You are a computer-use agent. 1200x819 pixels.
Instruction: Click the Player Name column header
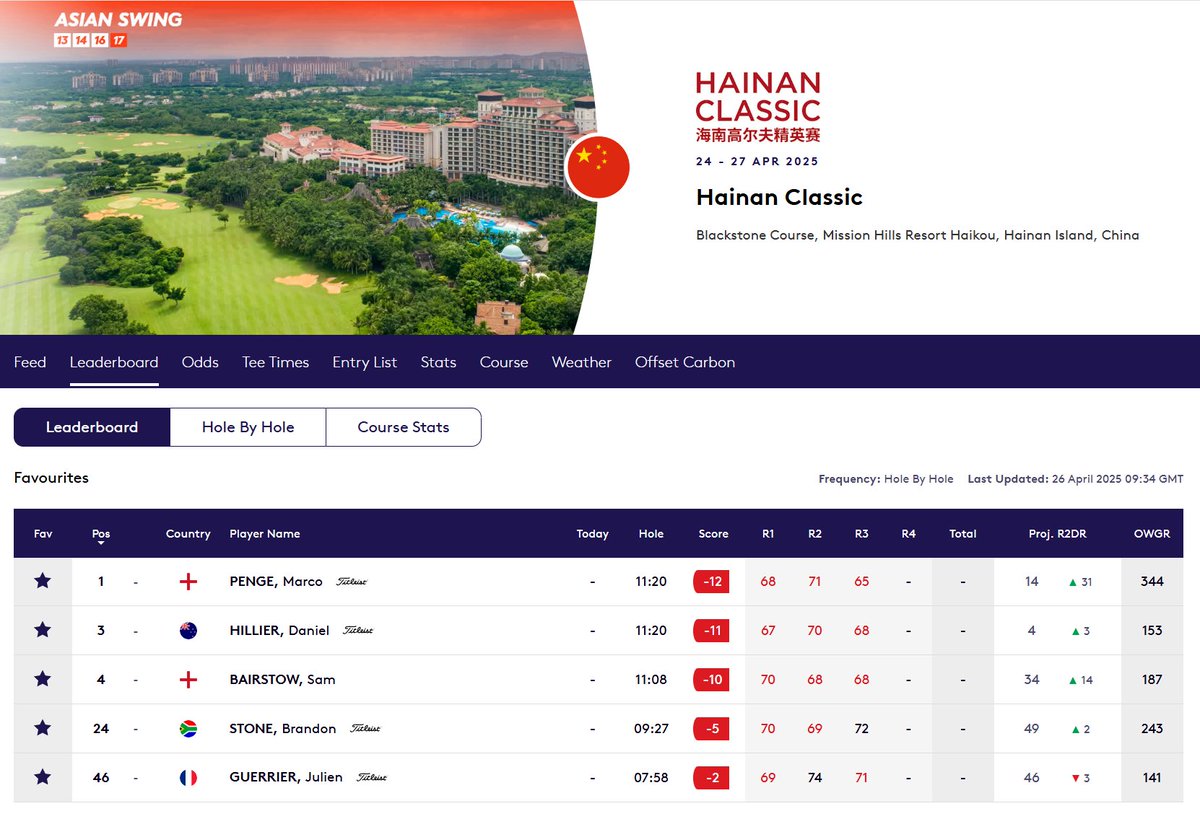point(265,534)
